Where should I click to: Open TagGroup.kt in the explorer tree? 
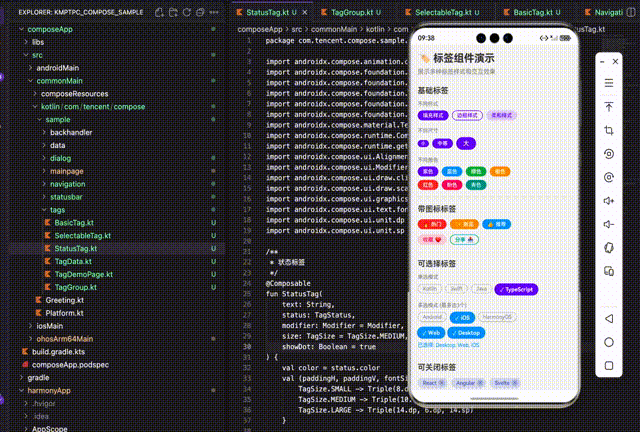(76, 287)
